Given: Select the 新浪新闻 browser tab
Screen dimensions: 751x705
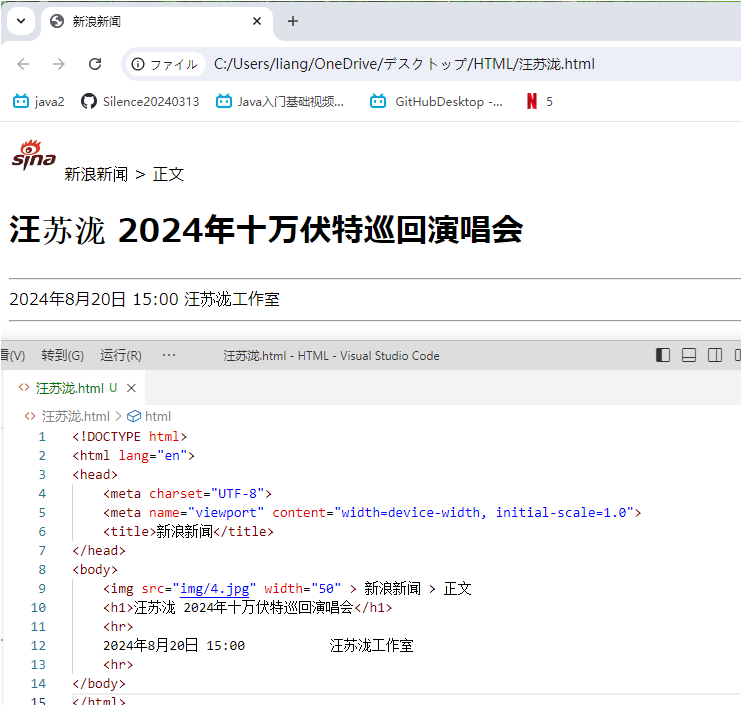Looking at the screenshot, I should point(157,22).
